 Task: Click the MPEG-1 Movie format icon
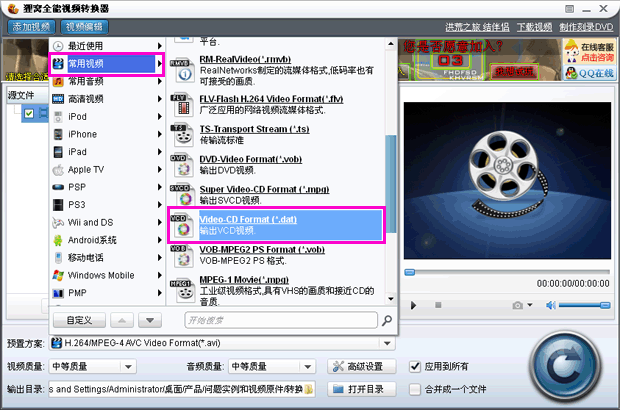[x=182, y=291]
